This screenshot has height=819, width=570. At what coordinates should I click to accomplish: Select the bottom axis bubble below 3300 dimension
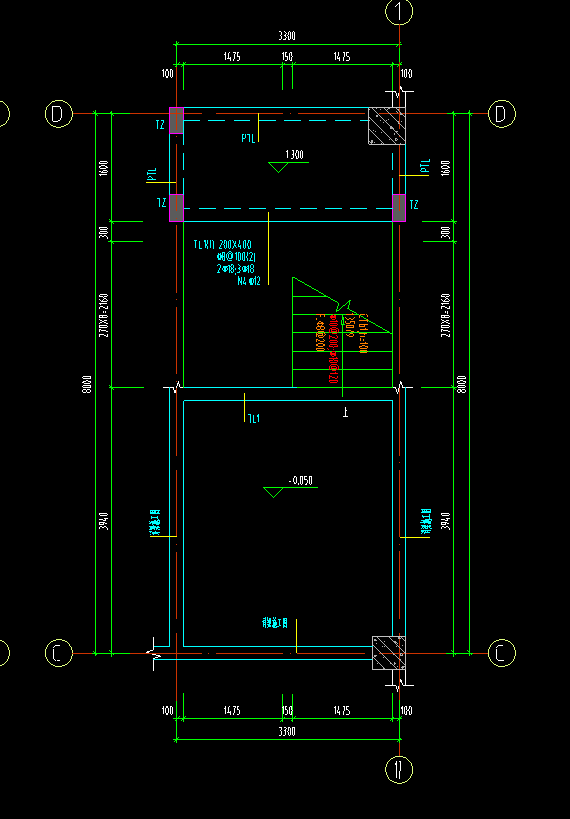(x=399, y=769)
